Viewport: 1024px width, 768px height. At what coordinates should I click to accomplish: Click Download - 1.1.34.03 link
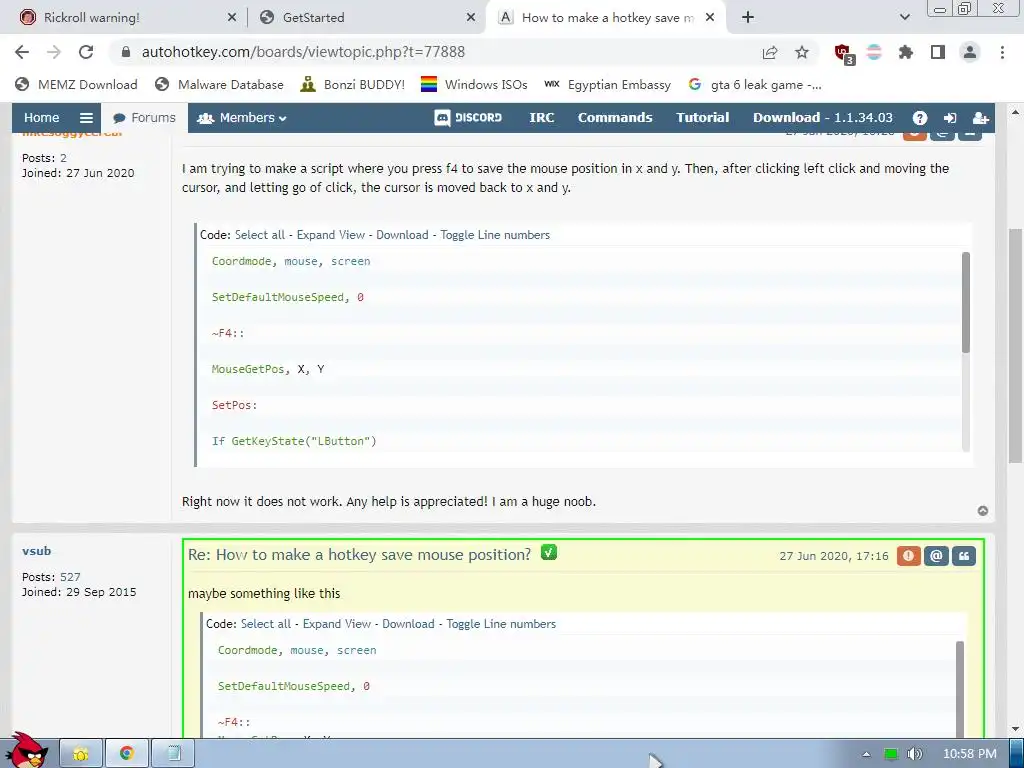[x=822, y=118]
